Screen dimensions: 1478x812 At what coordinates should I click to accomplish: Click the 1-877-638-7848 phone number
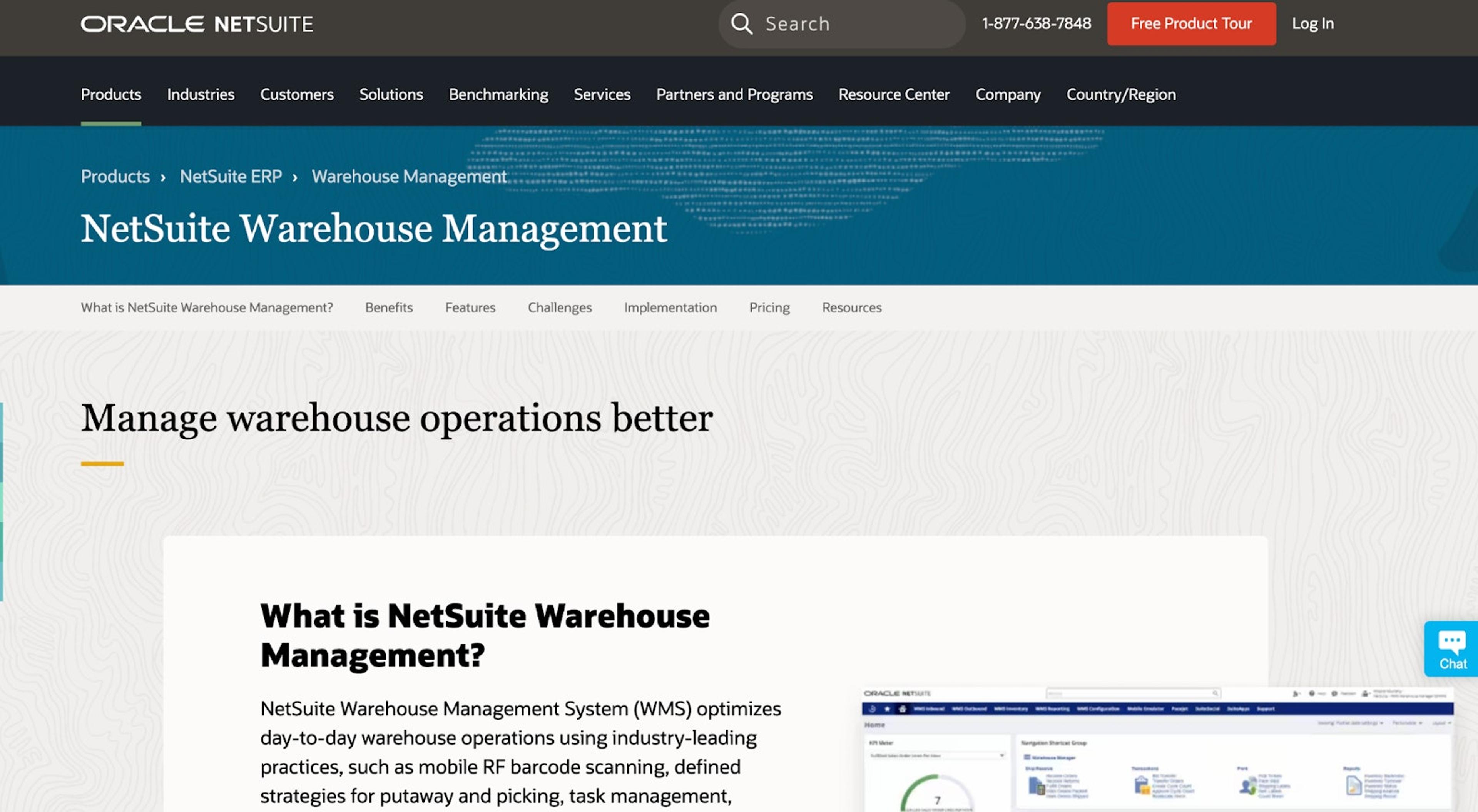pos(1036,23)
